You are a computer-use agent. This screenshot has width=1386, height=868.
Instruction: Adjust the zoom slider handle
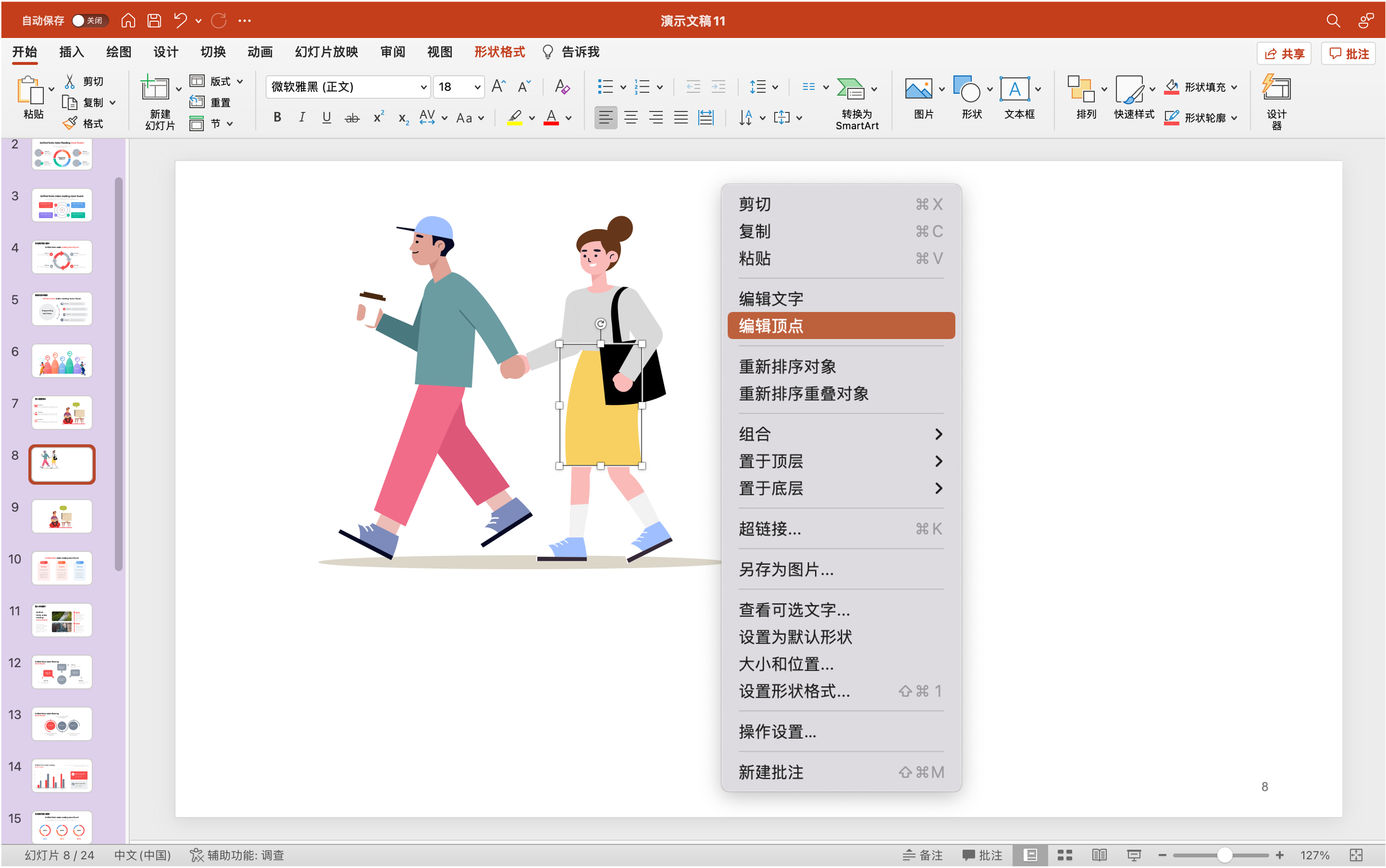pos(1224,855)
